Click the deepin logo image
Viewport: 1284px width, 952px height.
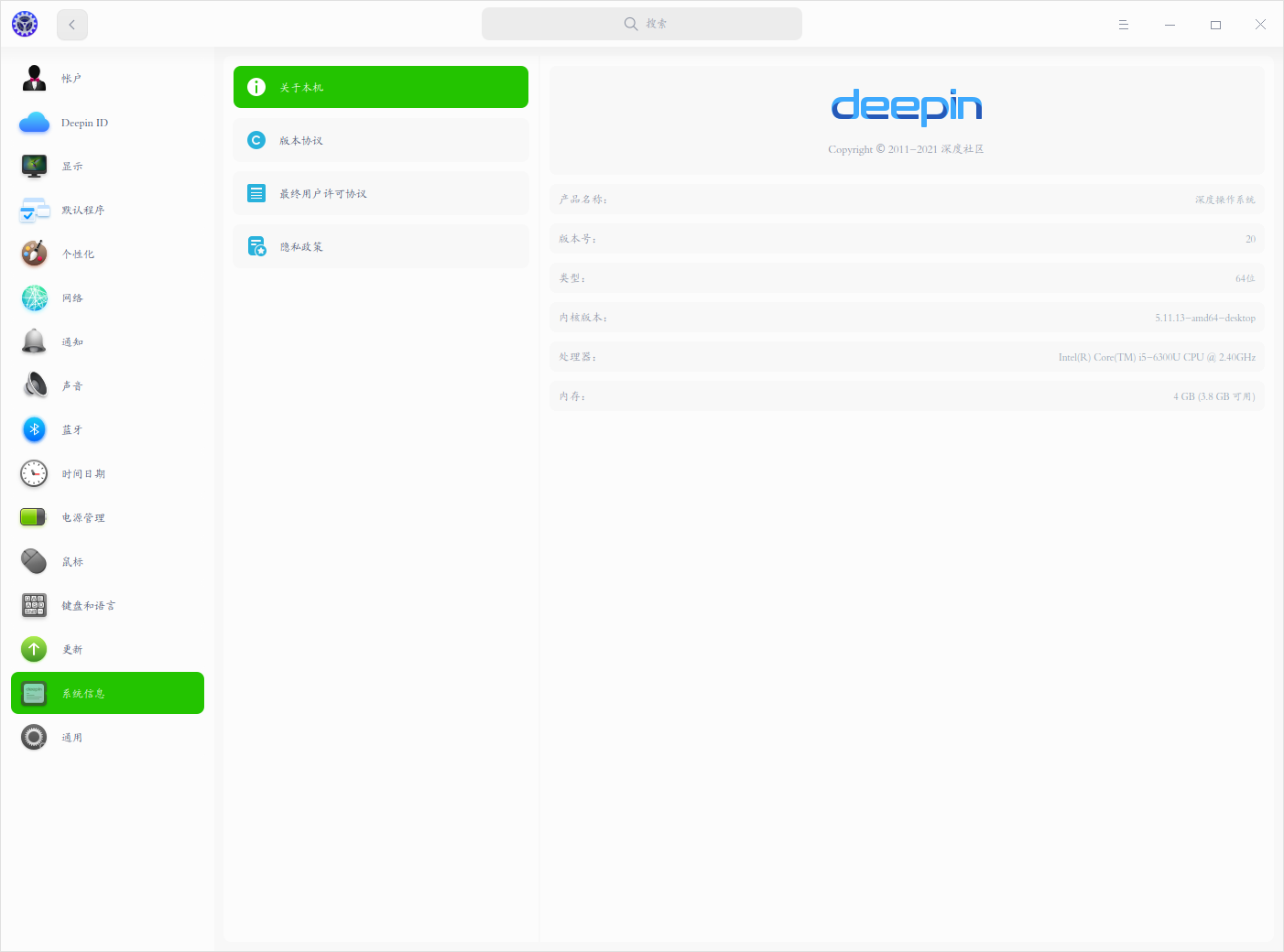coord(907,106)
